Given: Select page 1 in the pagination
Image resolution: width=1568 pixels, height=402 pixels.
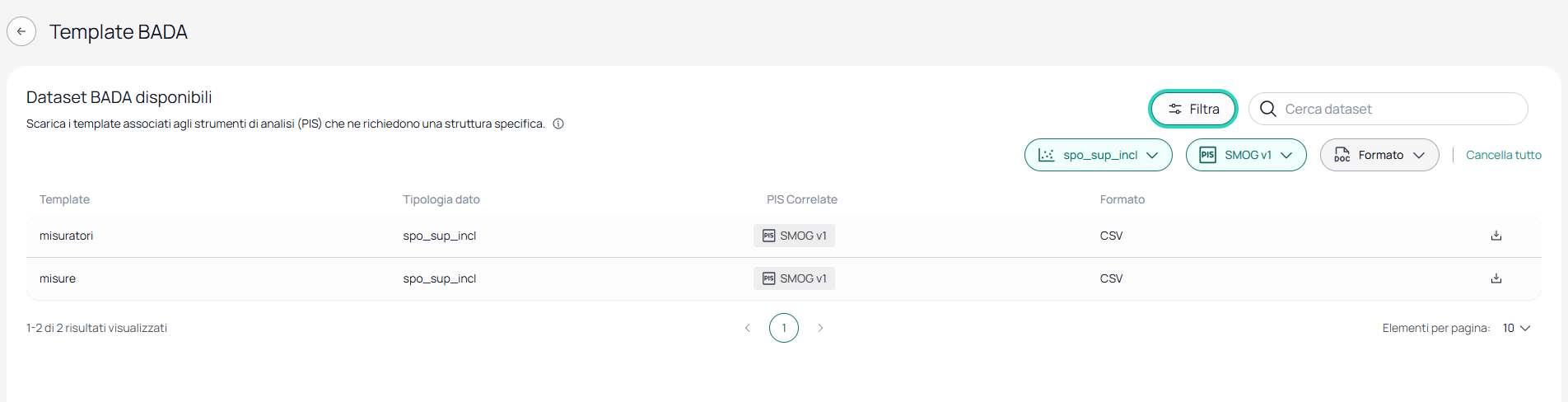Looking at the screenshot, I should pyautogui.click(x=784, y=328).
